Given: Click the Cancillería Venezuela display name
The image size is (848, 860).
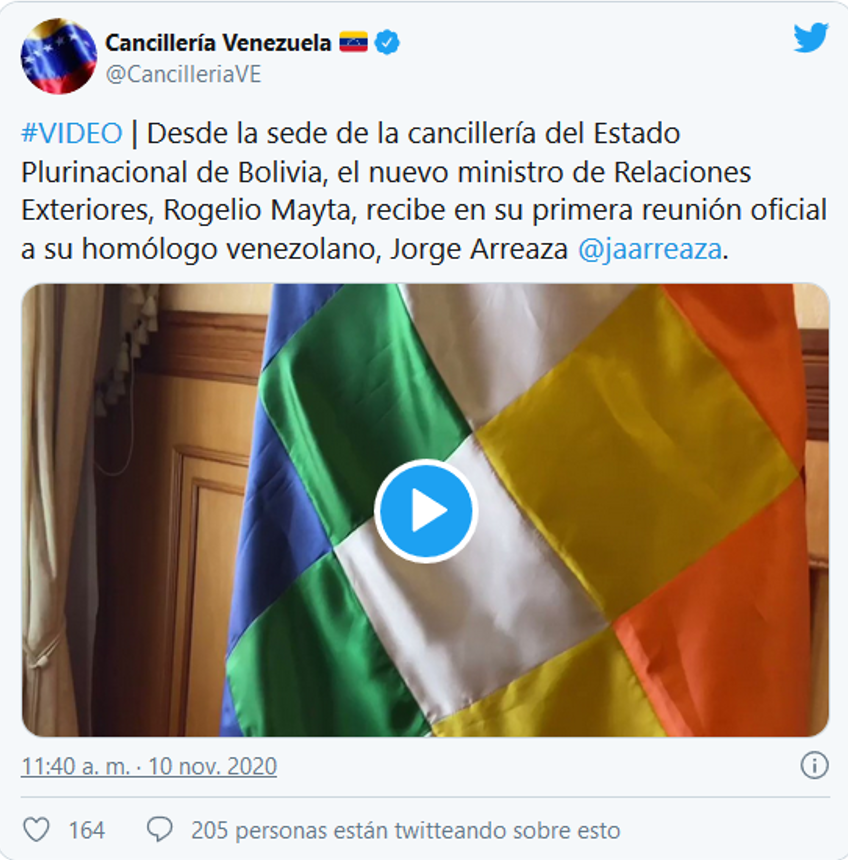Looking at the screenshot, I should 218,43.
